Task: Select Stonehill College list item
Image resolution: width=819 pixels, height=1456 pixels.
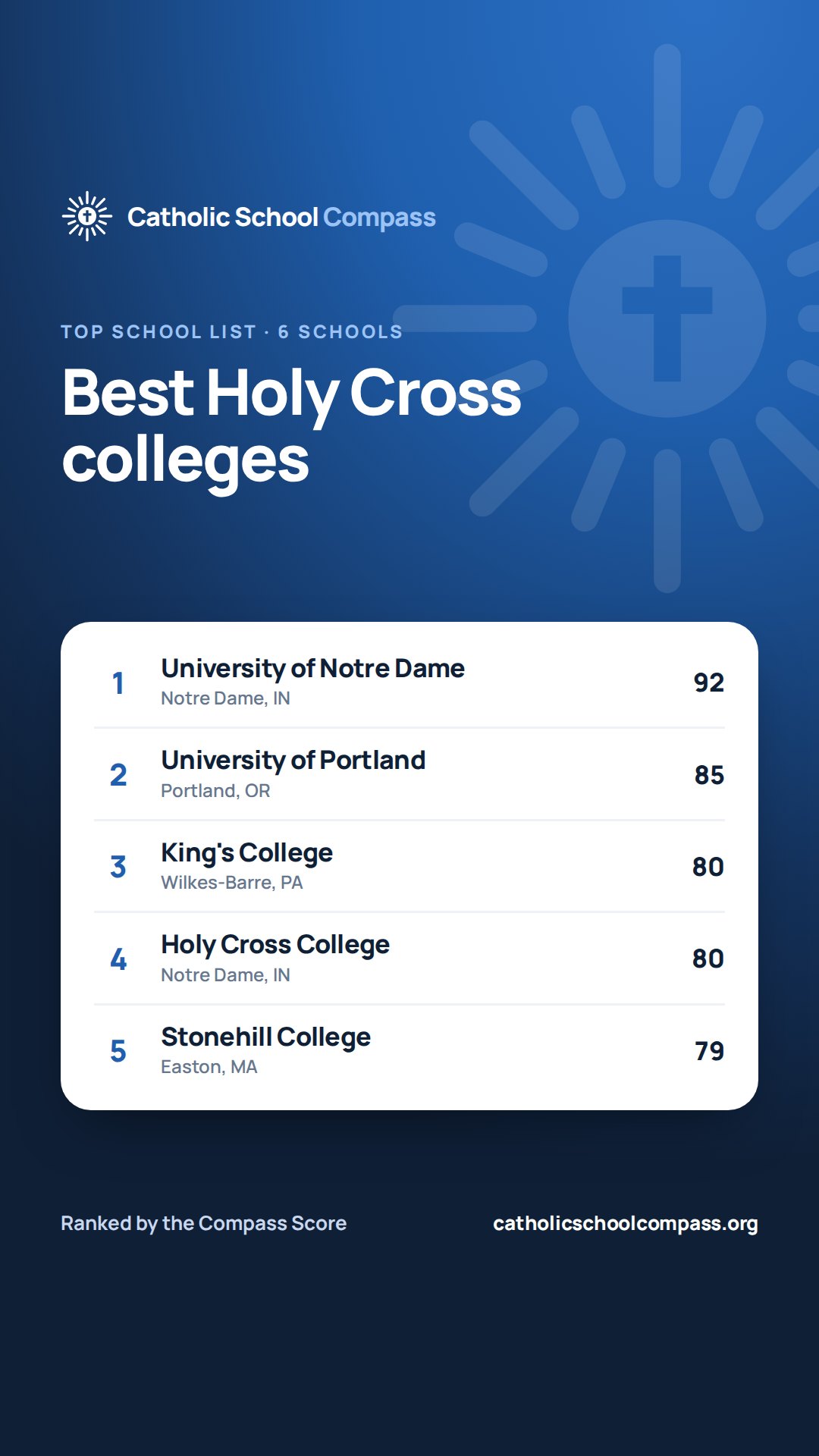Action: 409,1050
